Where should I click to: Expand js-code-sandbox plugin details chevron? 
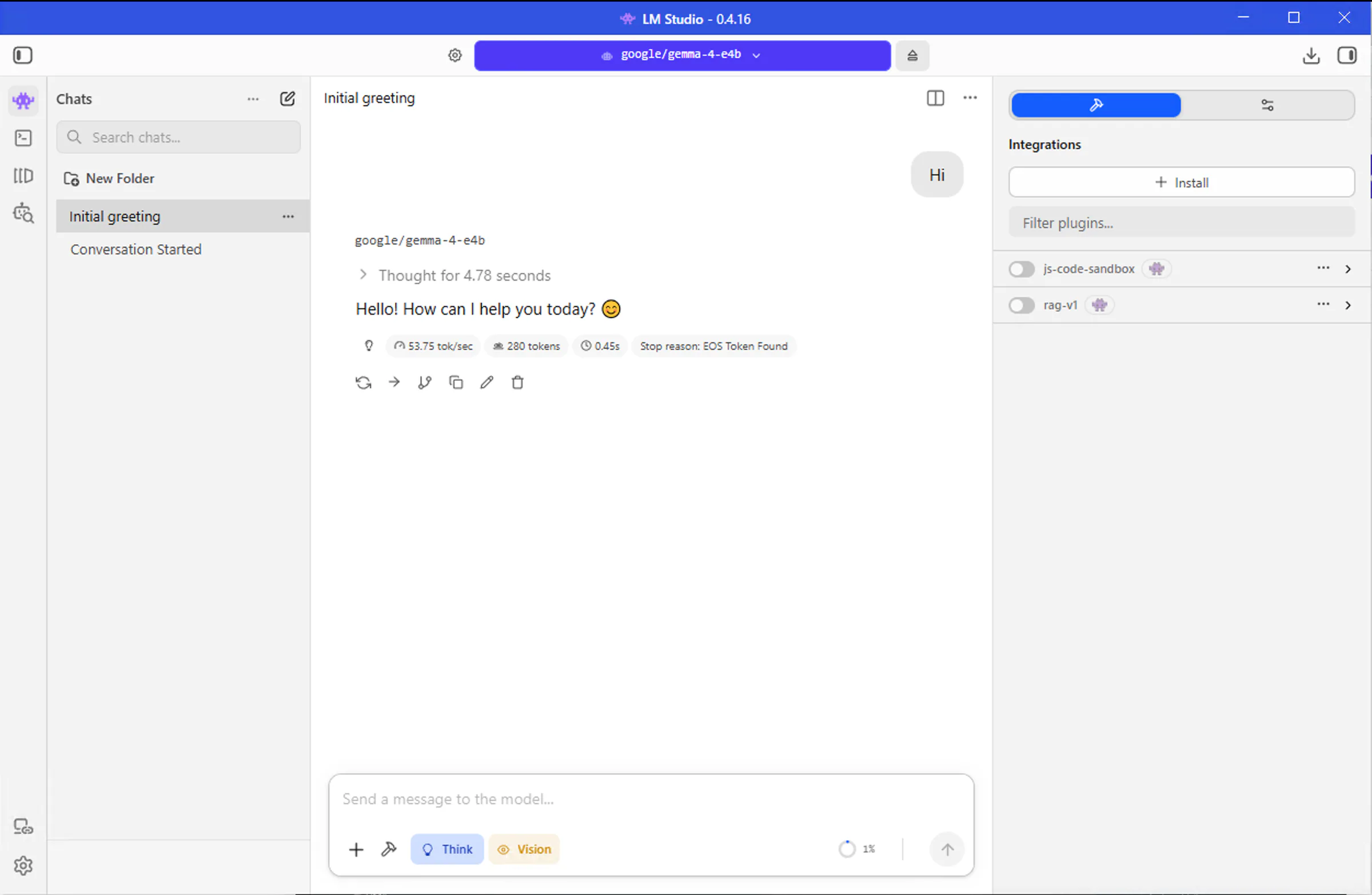1348,269
